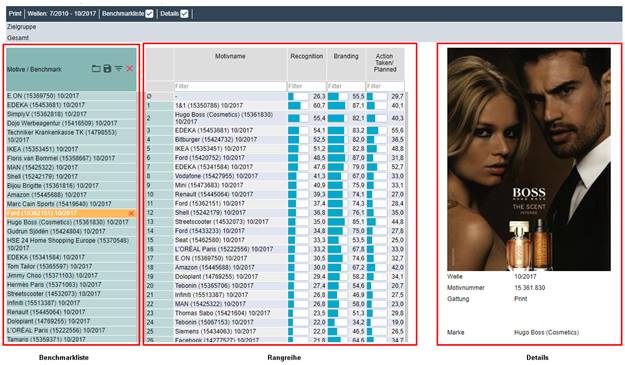Select Gudrun Sjödén benchmark entry

tap(71, 232)
